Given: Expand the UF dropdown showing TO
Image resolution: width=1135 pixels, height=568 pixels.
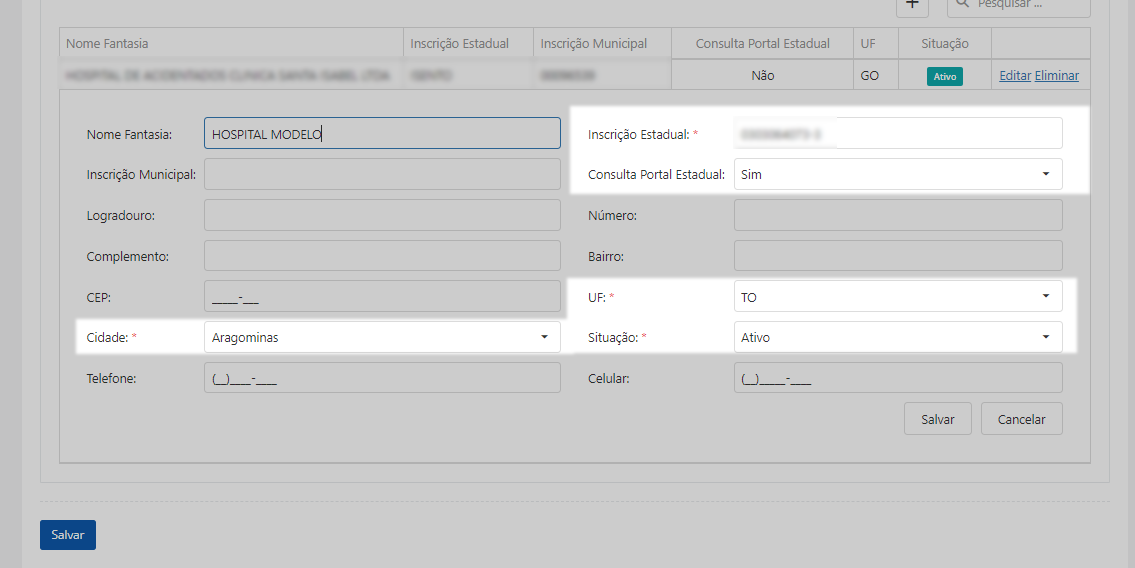Looking at the screenshot, I should coord(898,297).
